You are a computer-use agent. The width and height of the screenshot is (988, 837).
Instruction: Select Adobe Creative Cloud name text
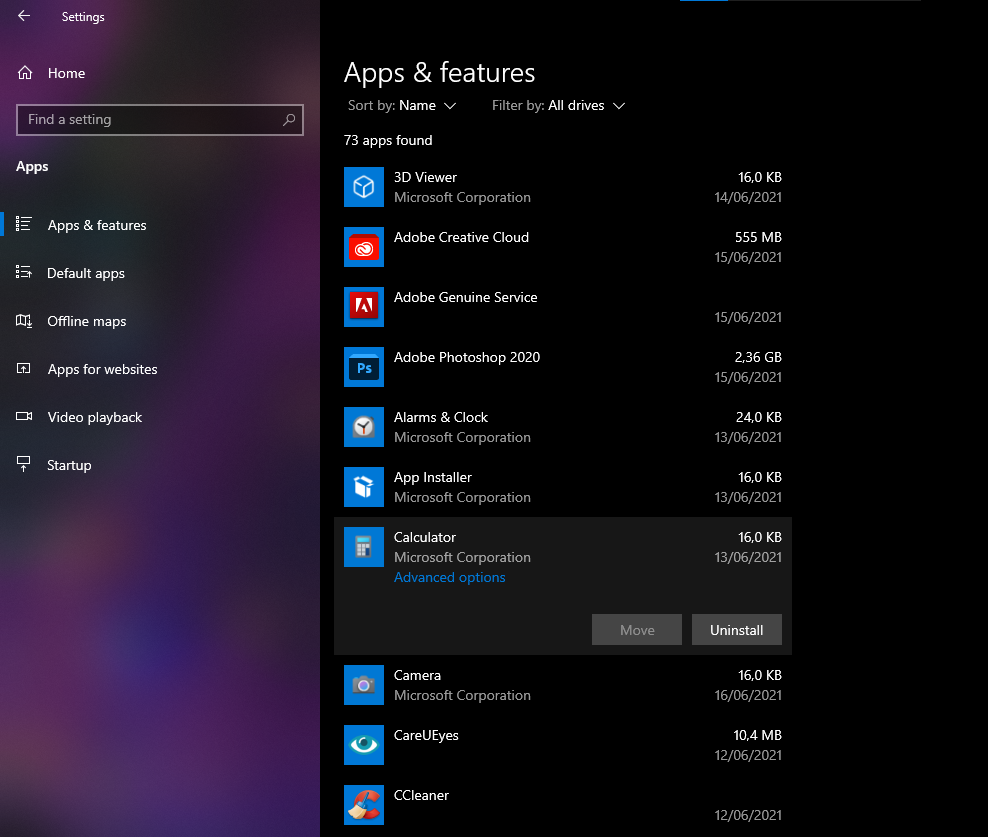[461, 237]
